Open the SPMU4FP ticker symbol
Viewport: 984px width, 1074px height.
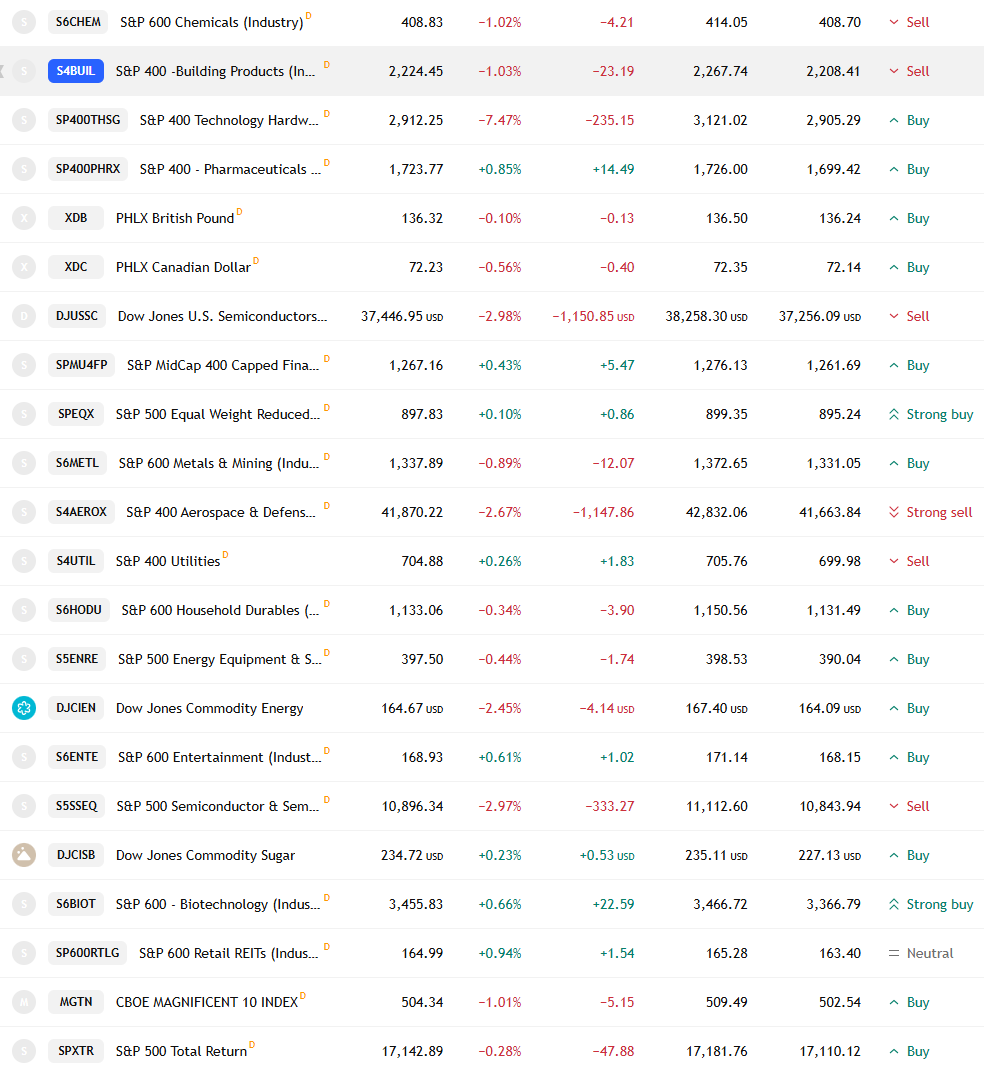point(81,365)
